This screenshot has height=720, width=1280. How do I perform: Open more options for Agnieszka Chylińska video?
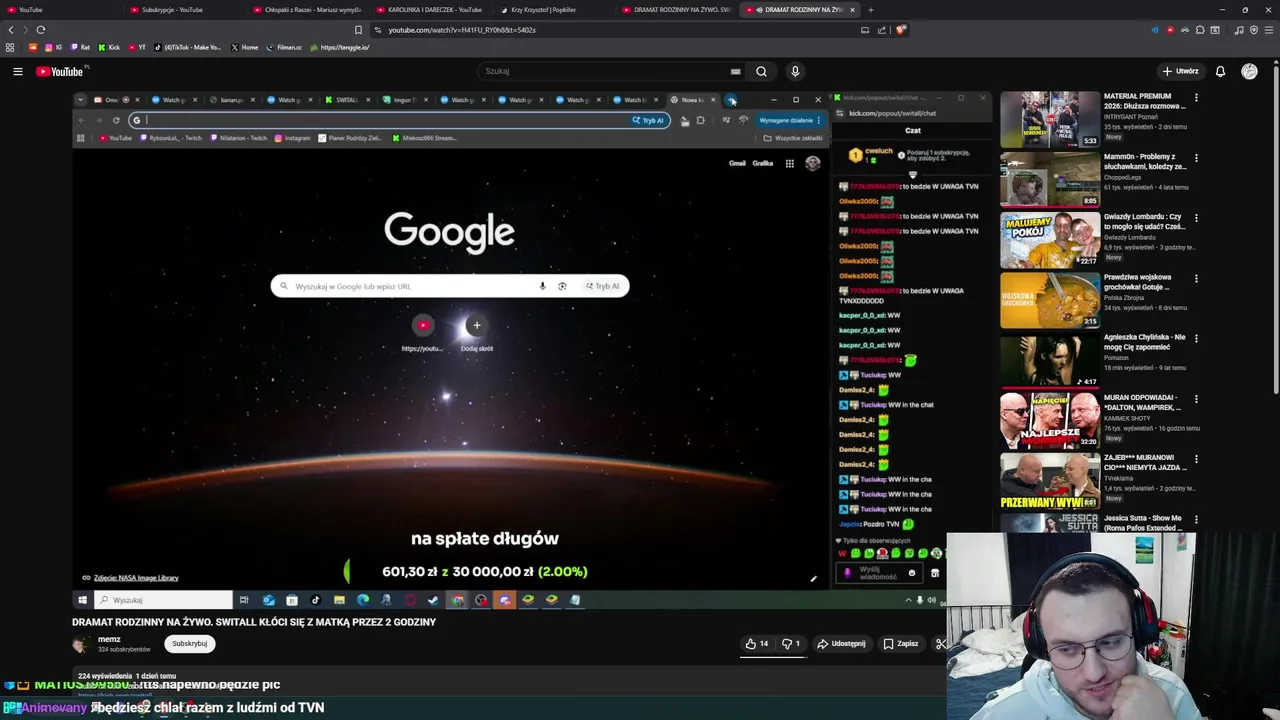coord(1196,338)
